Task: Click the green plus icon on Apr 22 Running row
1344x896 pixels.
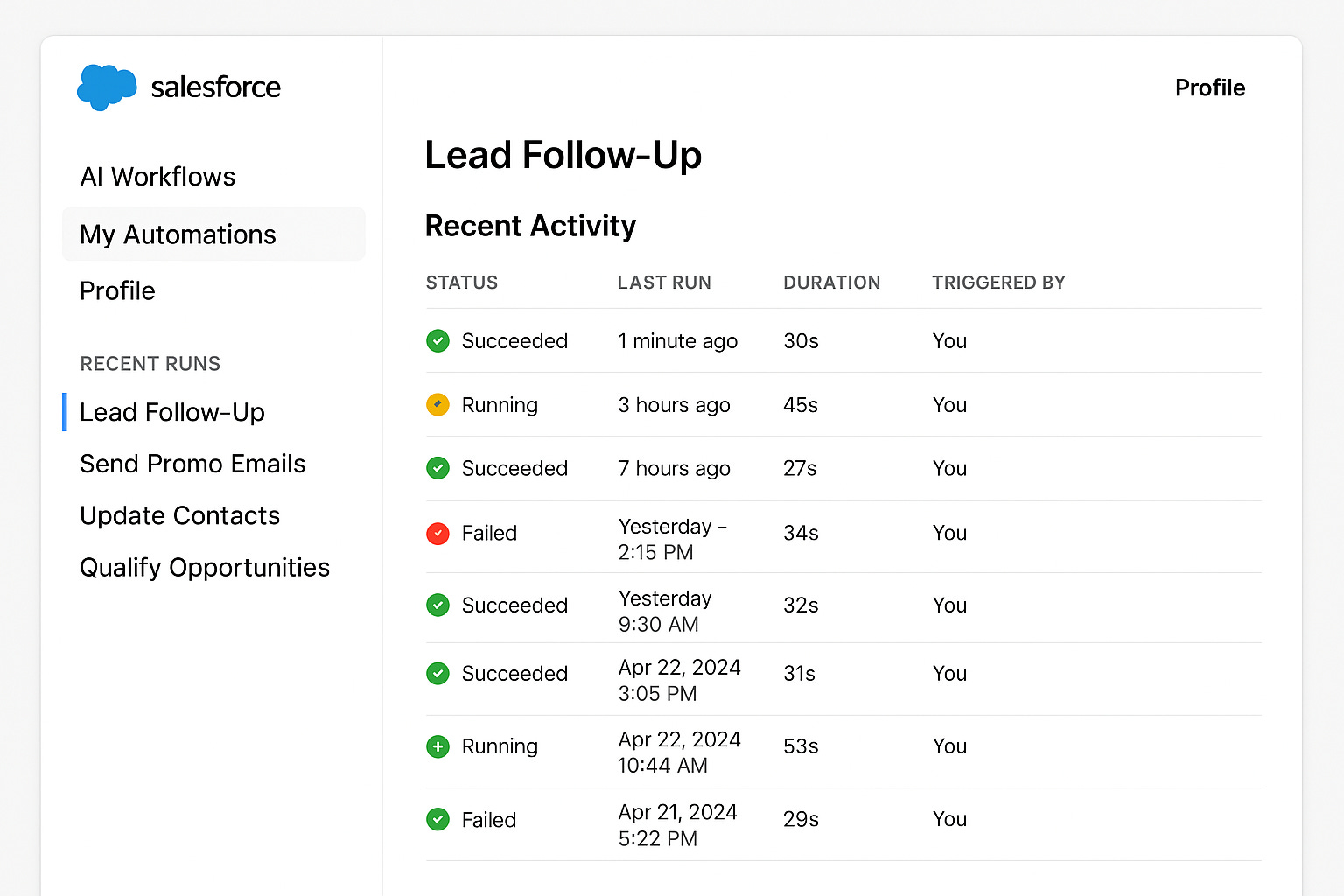Action: tap(437, 746)
